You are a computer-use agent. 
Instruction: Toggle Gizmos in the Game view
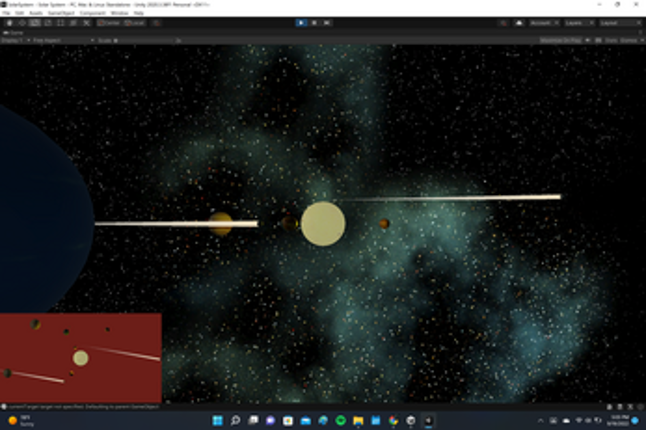coord(628,40)
